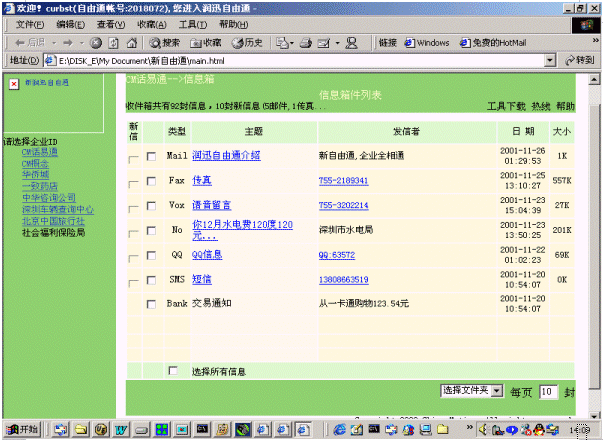The width and height of the screenshot is (603, 440).
Task: Tick the checkbox for the Fax row
Action: coord(151,181)
